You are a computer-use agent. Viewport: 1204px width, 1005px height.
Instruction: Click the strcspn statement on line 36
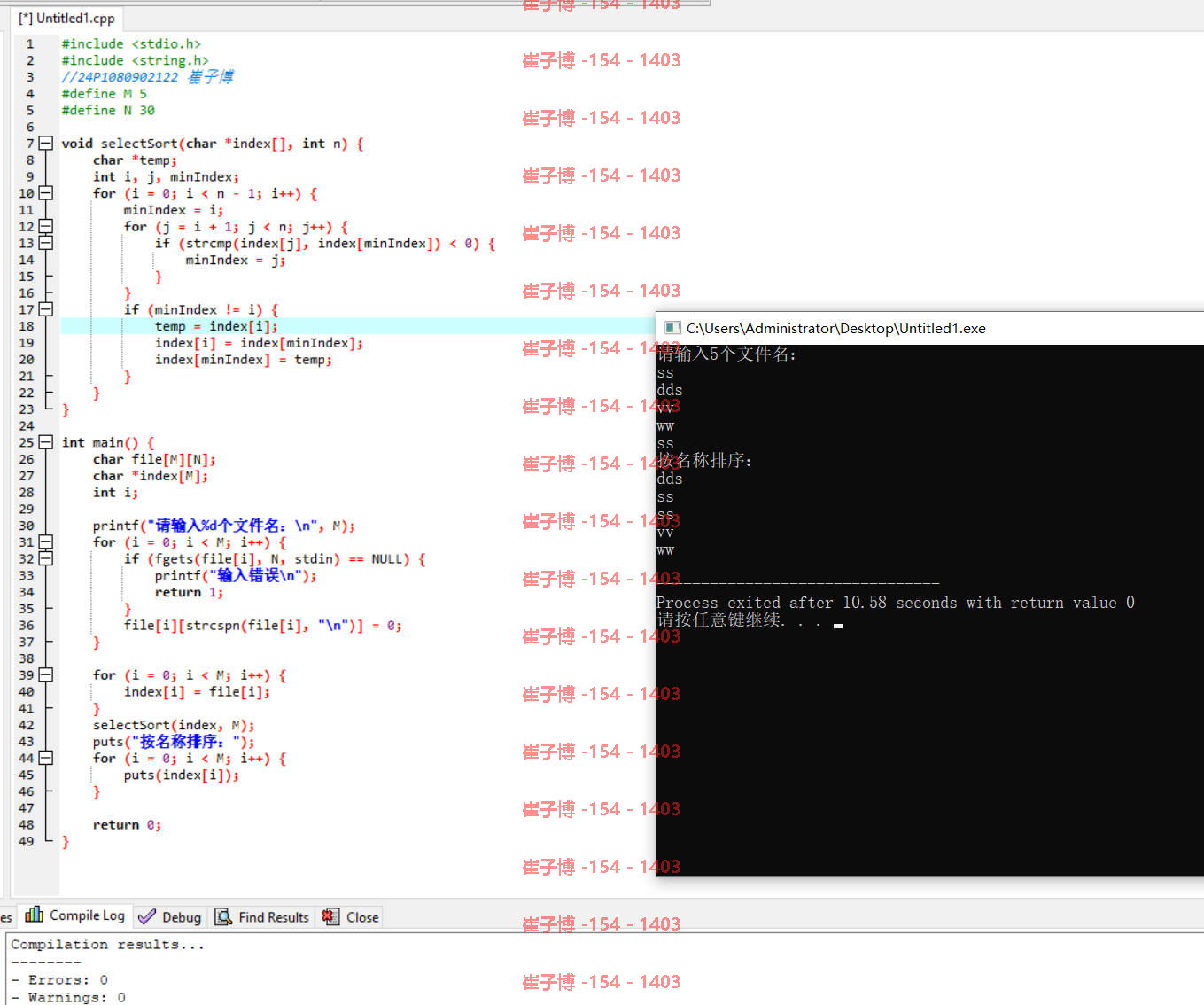tap(262, 626)
